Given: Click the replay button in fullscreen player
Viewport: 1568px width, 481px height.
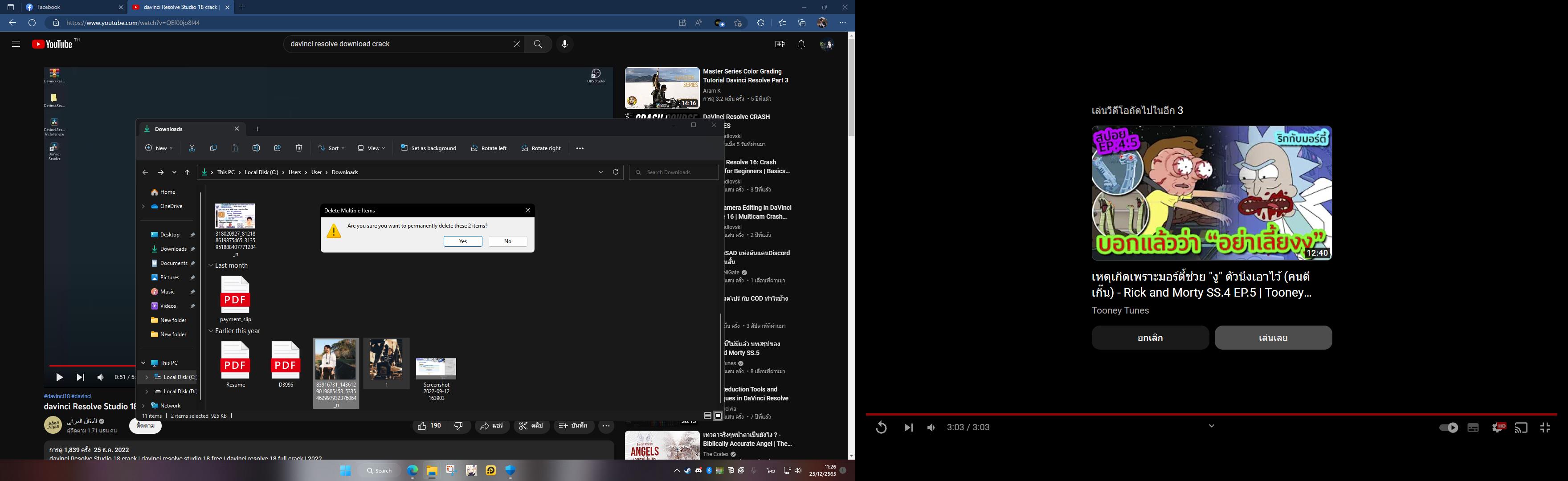Looking at the screenshot, I should point(881,428).
